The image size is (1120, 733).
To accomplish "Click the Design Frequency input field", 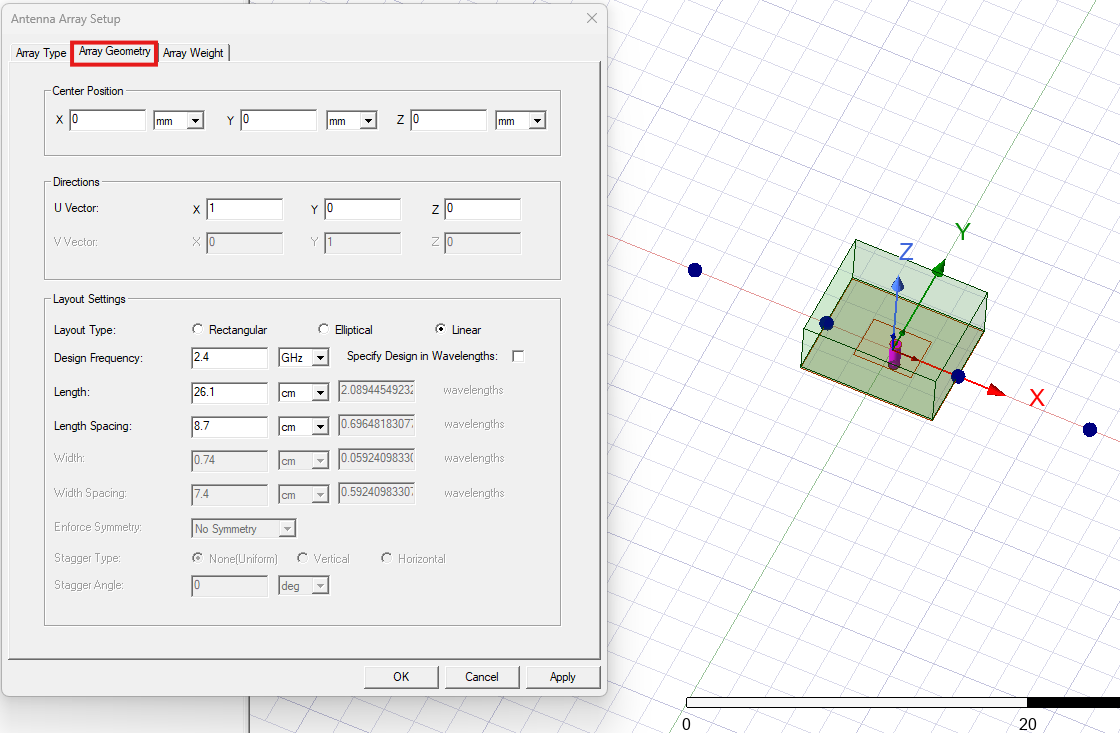I will click(x=229, y=357).
